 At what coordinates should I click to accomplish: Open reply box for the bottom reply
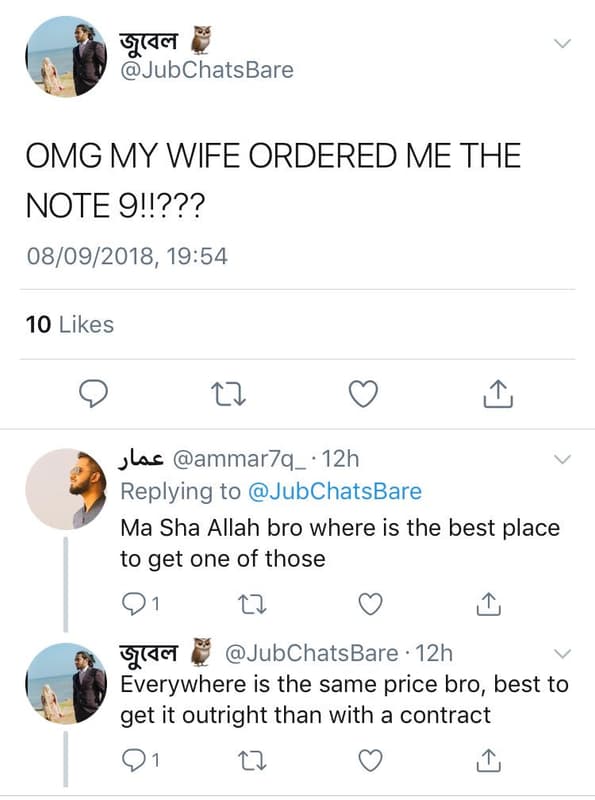[135, 758]
